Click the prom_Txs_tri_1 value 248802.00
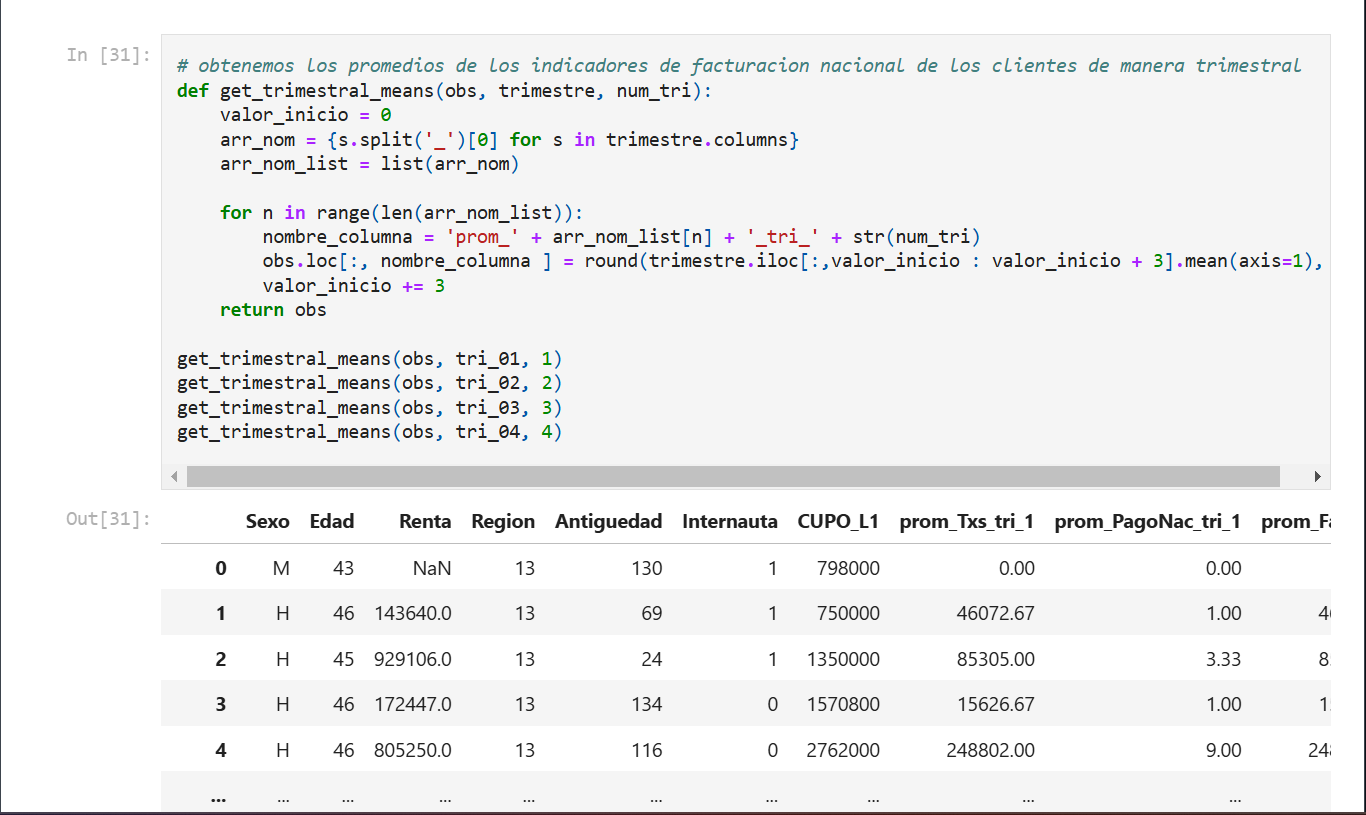The height and width of the screenshot is (815, 1366). 991,750
